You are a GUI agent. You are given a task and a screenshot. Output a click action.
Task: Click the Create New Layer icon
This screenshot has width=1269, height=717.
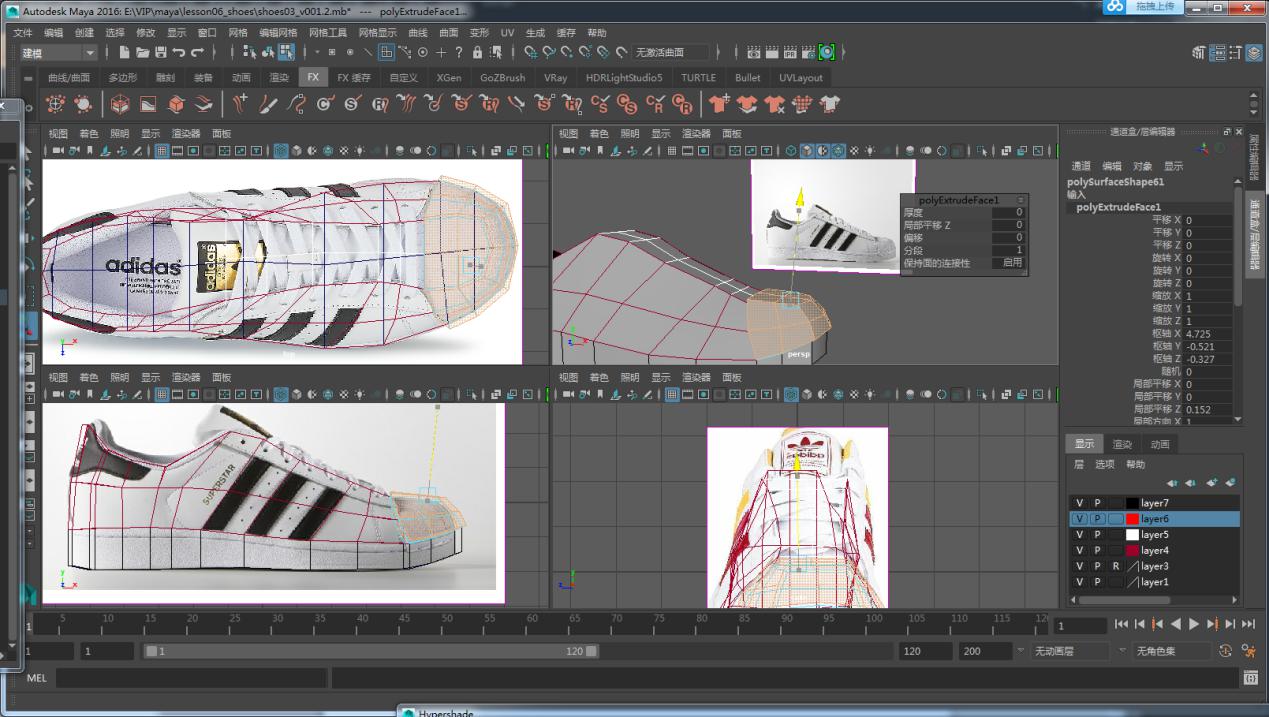1211,483
